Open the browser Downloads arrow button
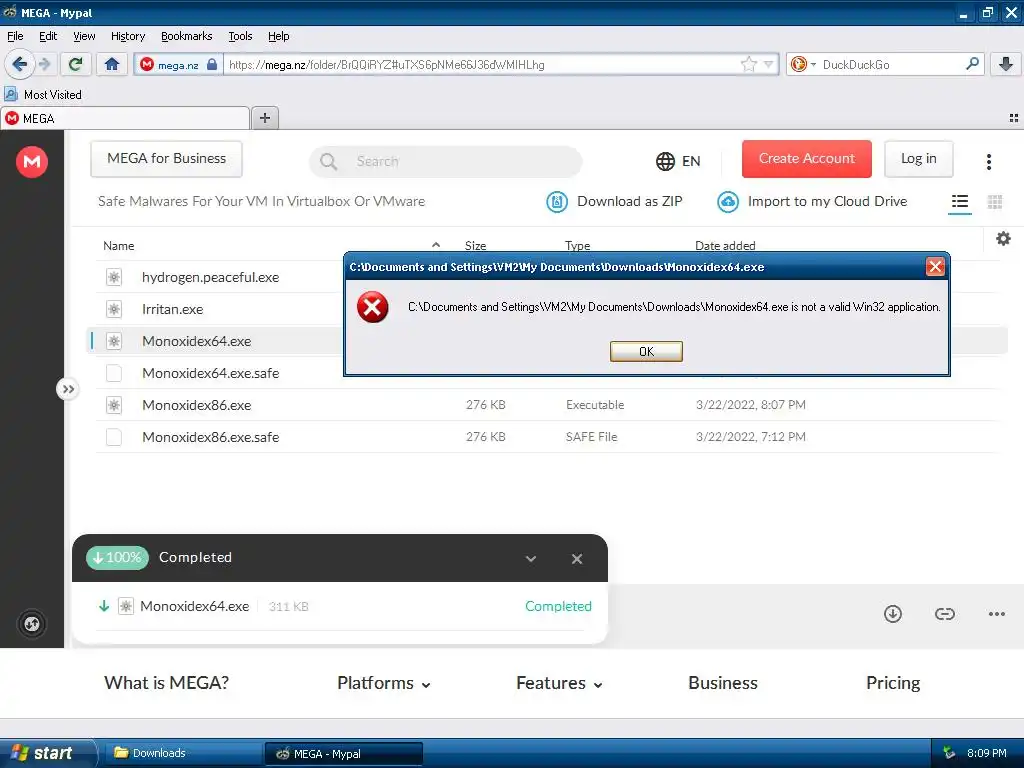 (1006, 64)
